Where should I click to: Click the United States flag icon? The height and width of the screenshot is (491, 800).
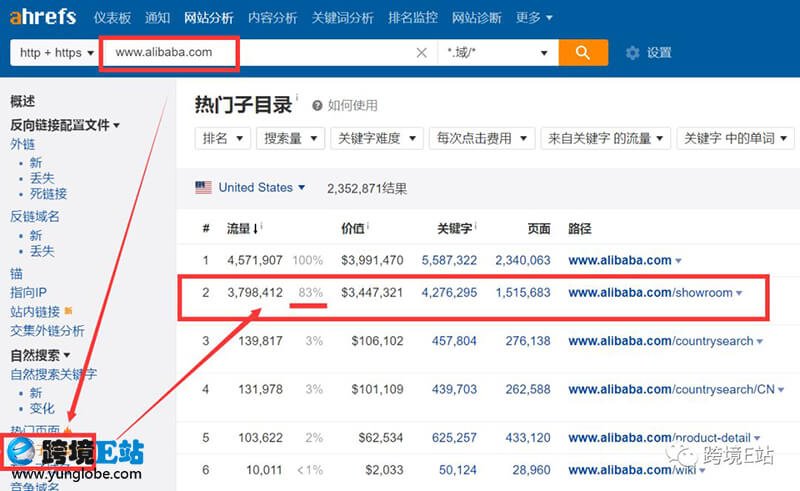pos(204,188)
